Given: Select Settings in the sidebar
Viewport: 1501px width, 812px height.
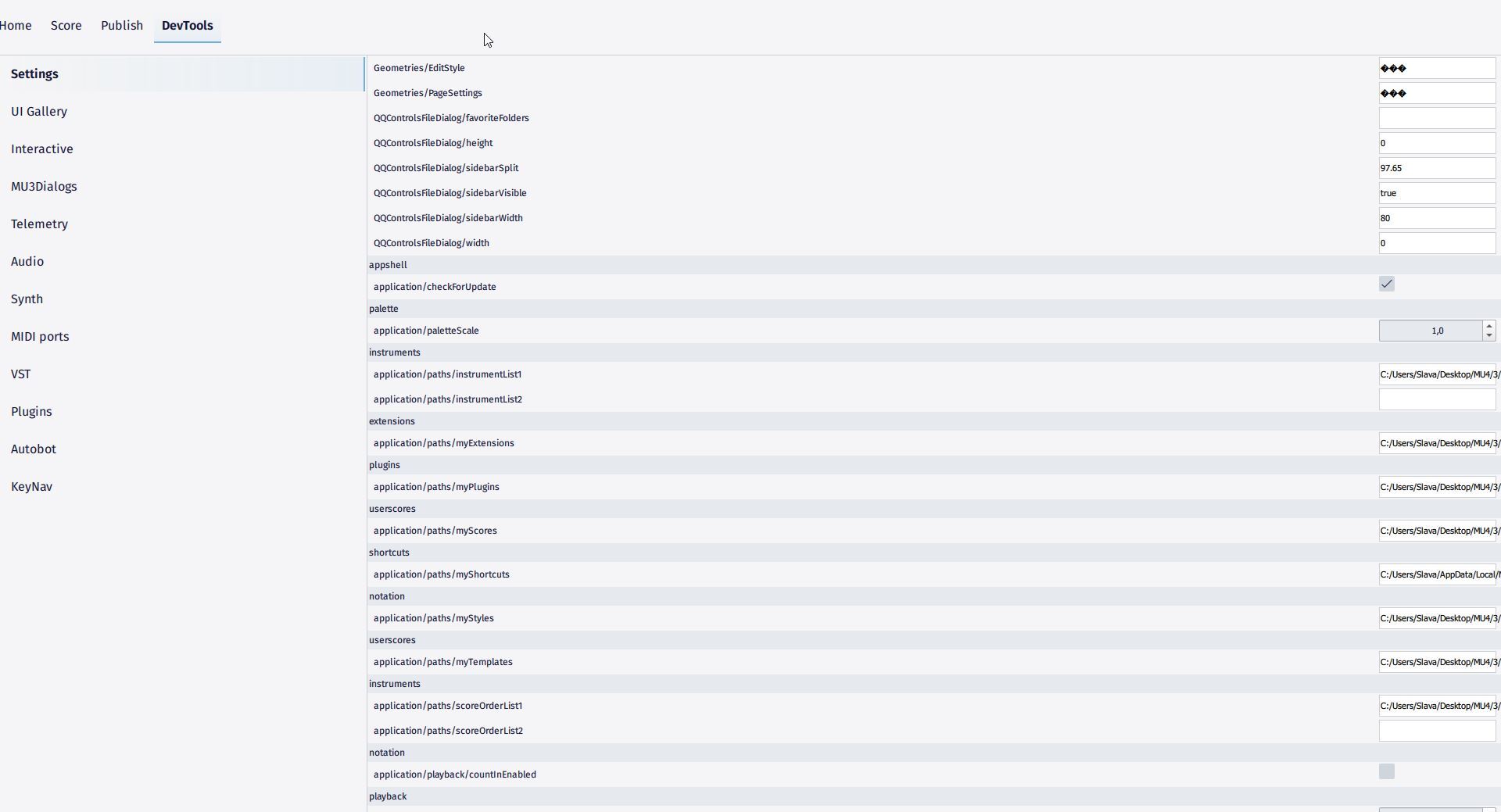Looking at the screenshot, I should pyautogui.click(x=34, y=73).
